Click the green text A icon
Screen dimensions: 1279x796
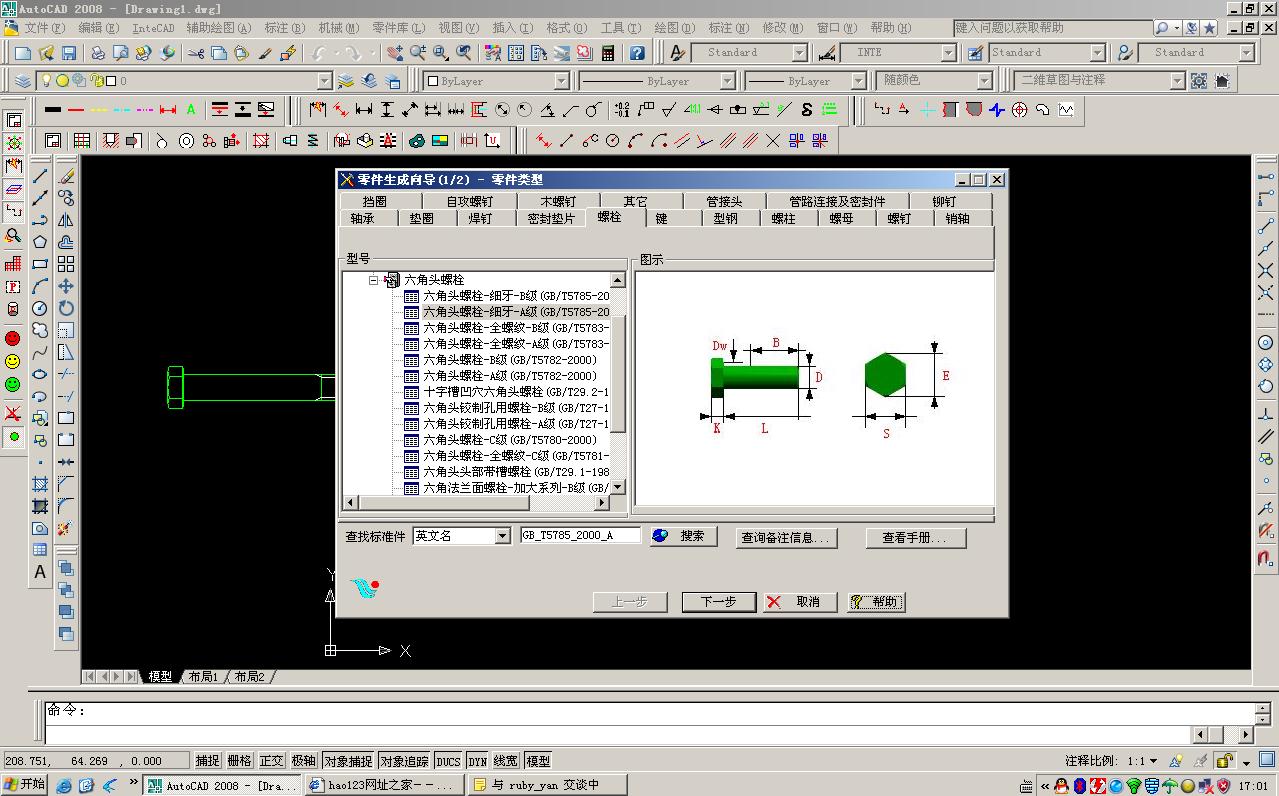coord(191,110)
